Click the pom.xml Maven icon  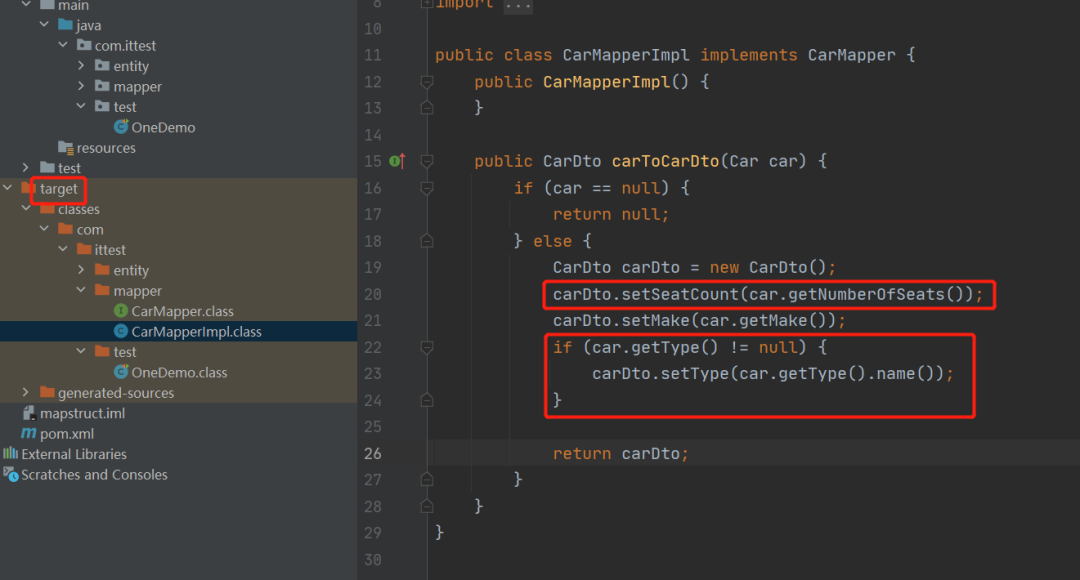pyautogui.click(x=29, y=433)
